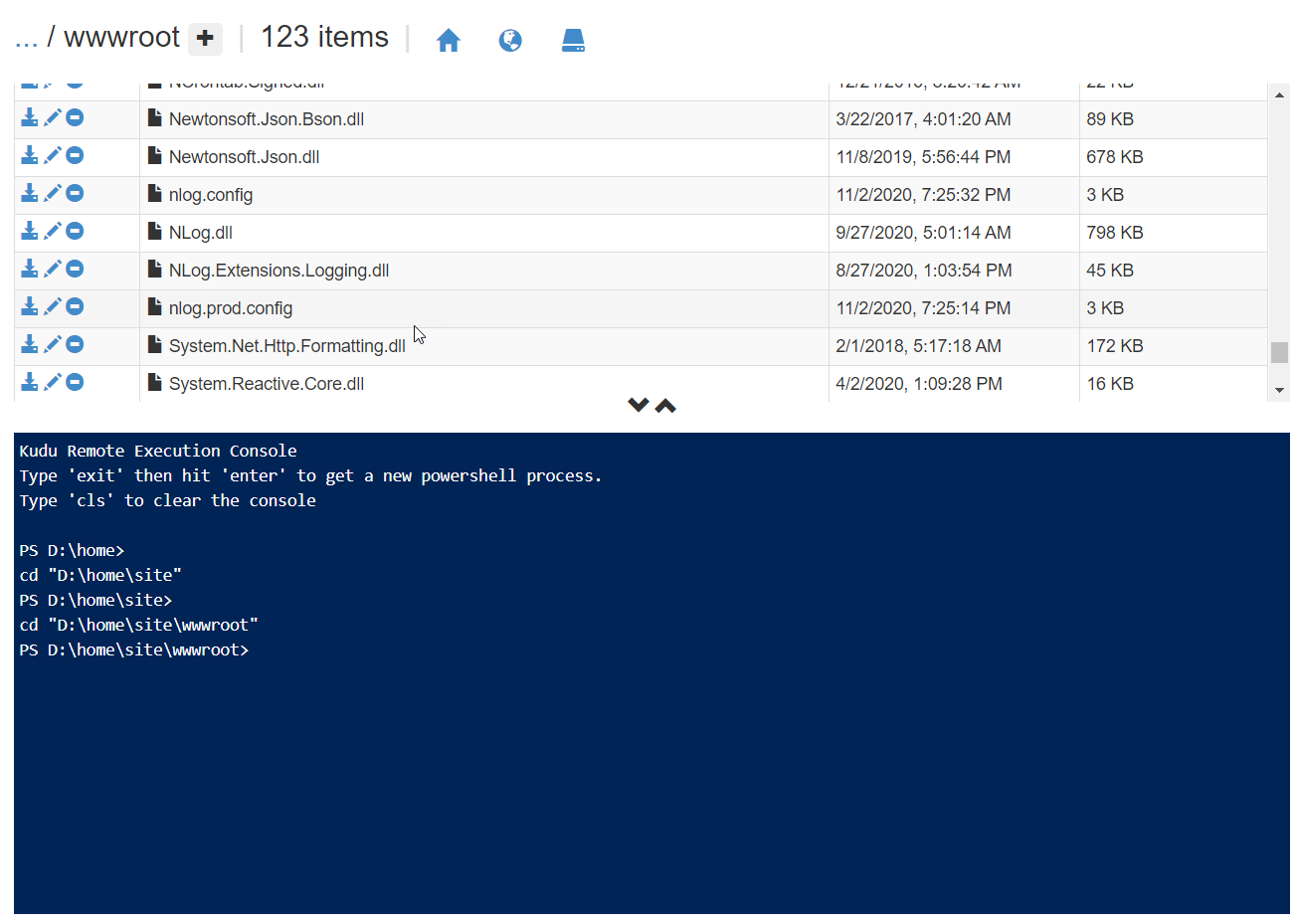Download the nlog.prod.config file
This screenshot has width=1299, height=924.
tap(30, 306)
